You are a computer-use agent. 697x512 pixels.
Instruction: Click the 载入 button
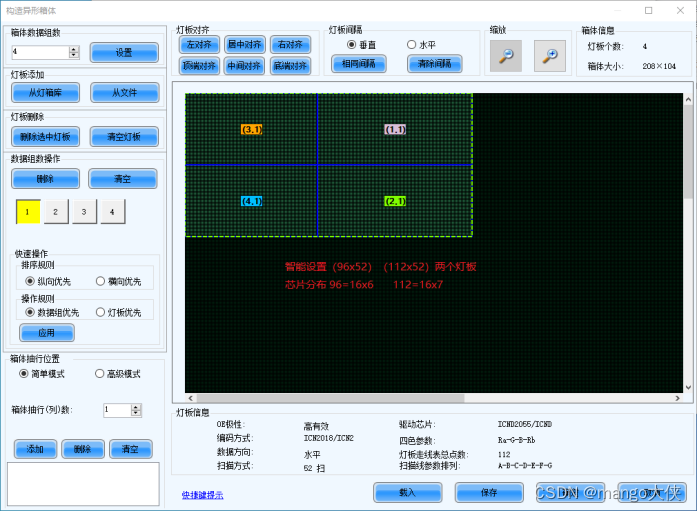point(408,492)
